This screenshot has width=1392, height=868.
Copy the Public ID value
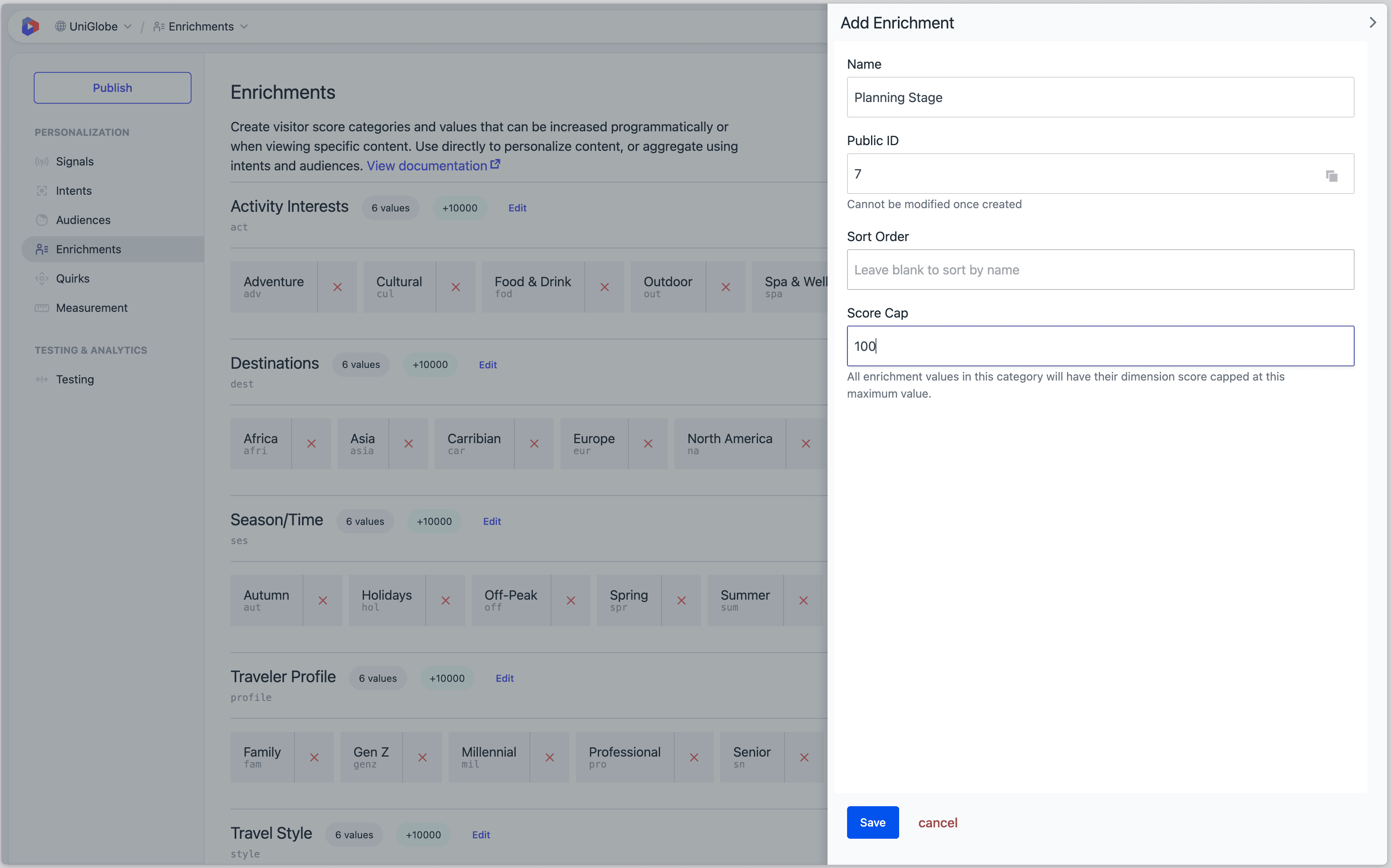[x=1332, y=176]
